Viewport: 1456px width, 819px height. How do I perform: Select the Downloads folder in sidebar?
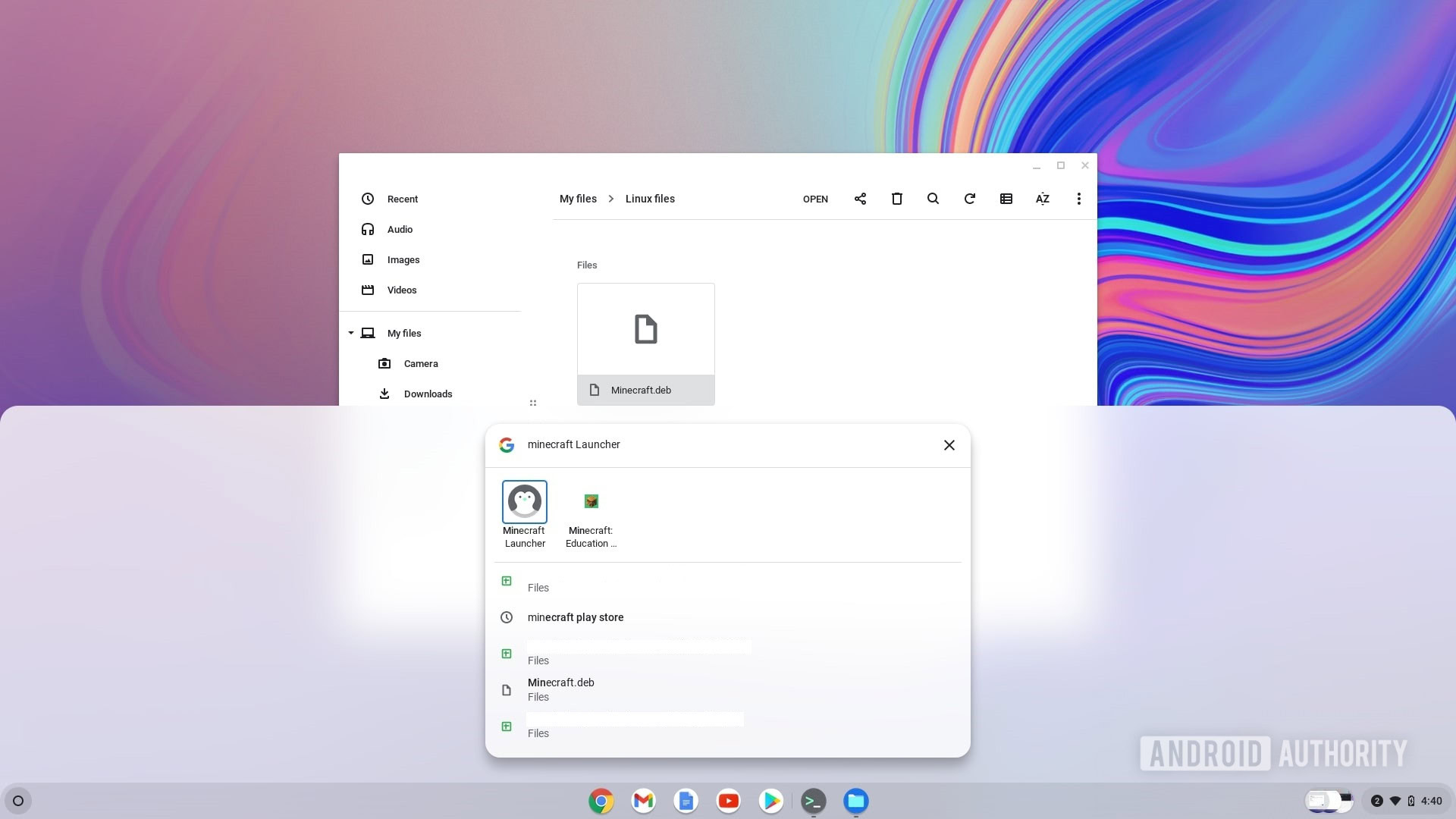click(427, 393)
